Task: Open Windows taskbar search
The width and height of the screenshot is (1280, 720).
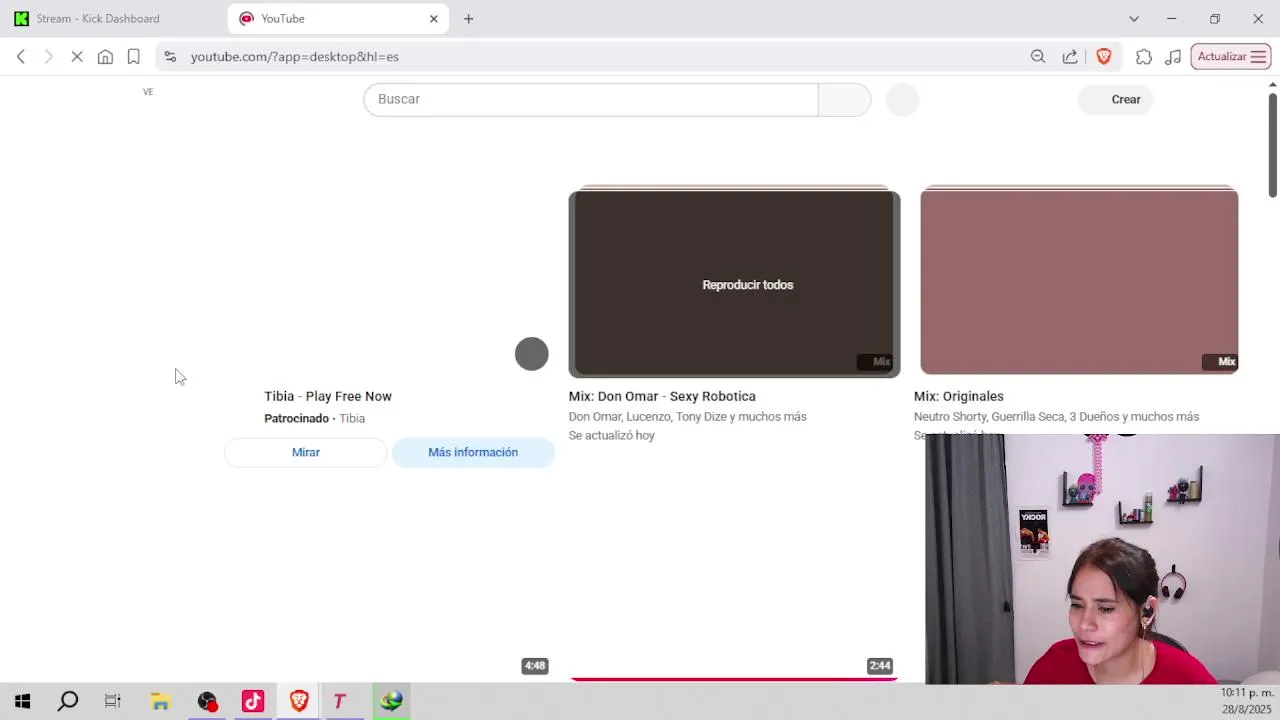Action: 68,702
